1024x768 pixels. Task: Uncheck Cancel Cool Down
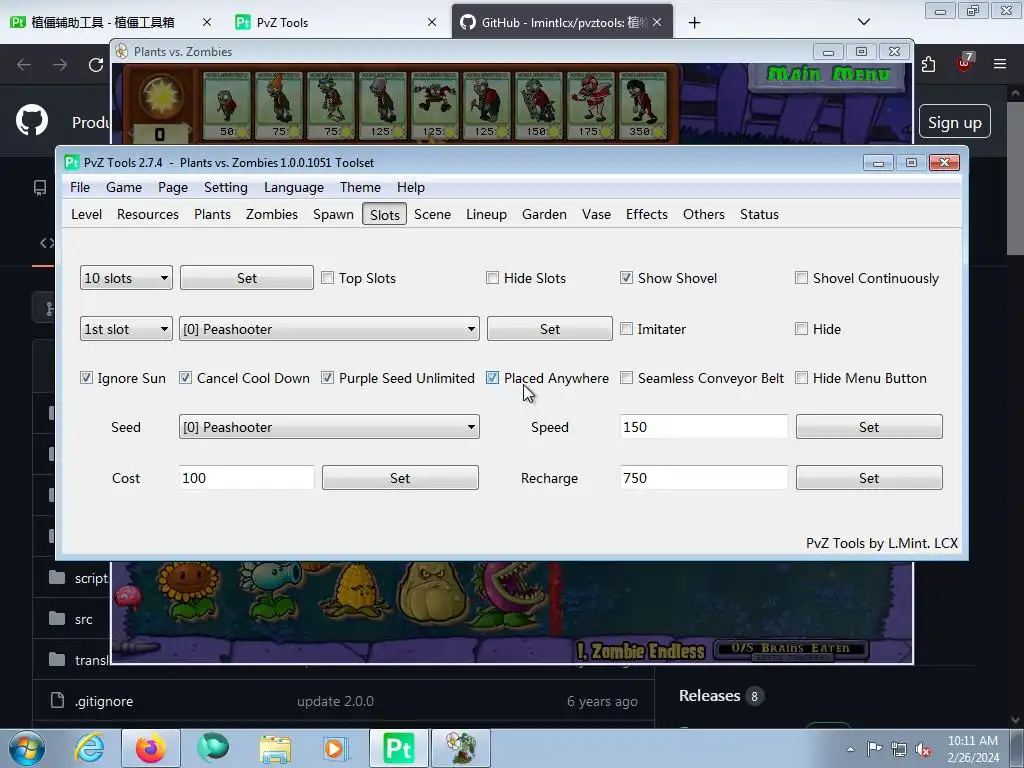pyautogui.click(x=185, y=378)
